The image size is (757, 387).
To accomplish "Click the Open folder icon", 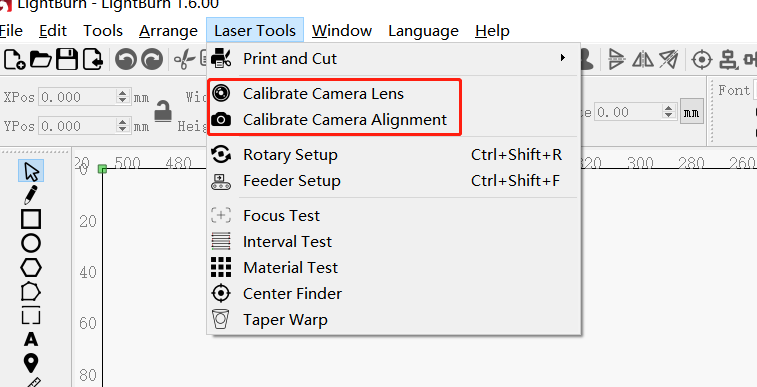I will pos(41,60).
